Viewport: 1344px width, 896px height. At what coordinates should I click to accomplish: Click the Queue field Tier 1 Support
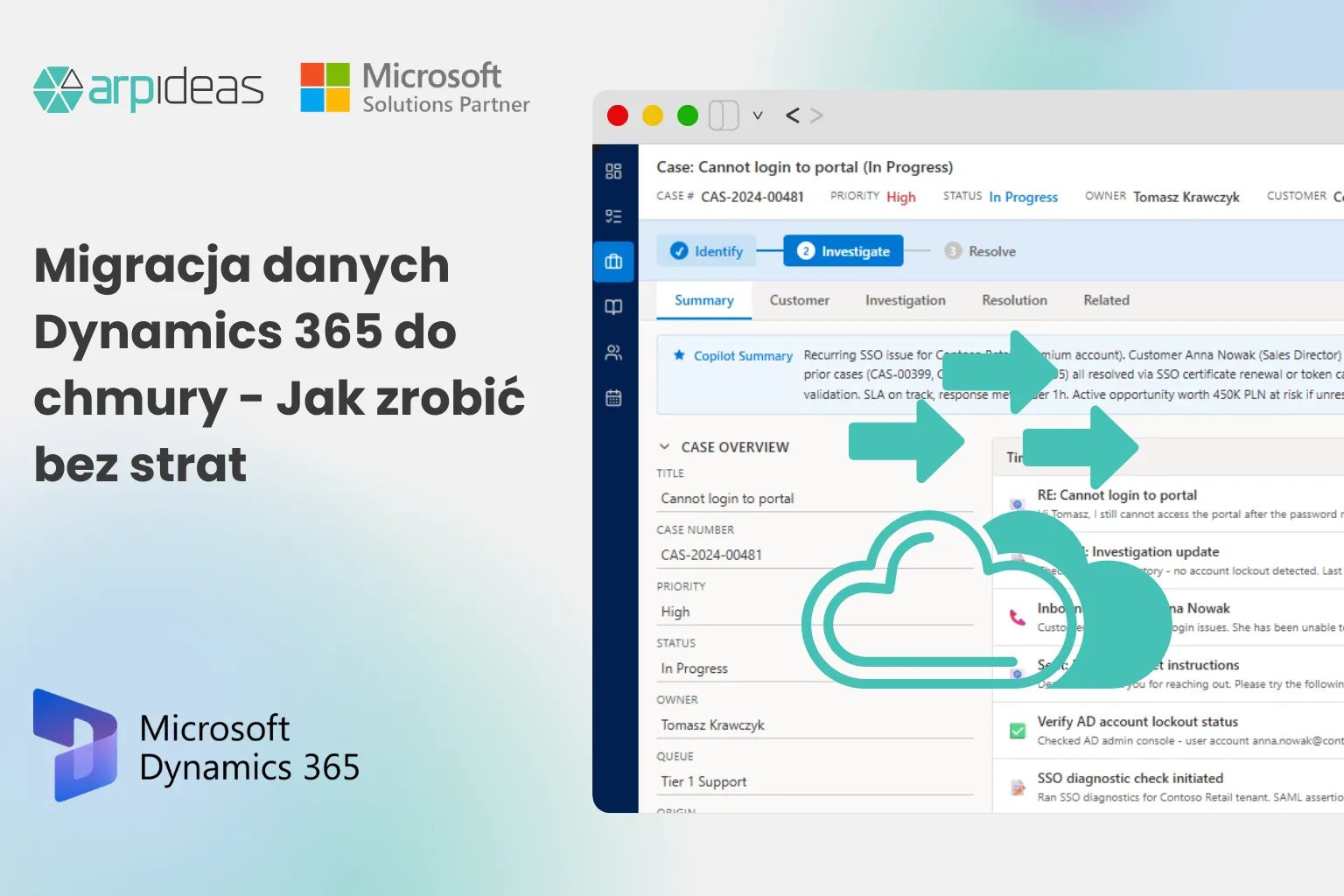click(815, 782)
